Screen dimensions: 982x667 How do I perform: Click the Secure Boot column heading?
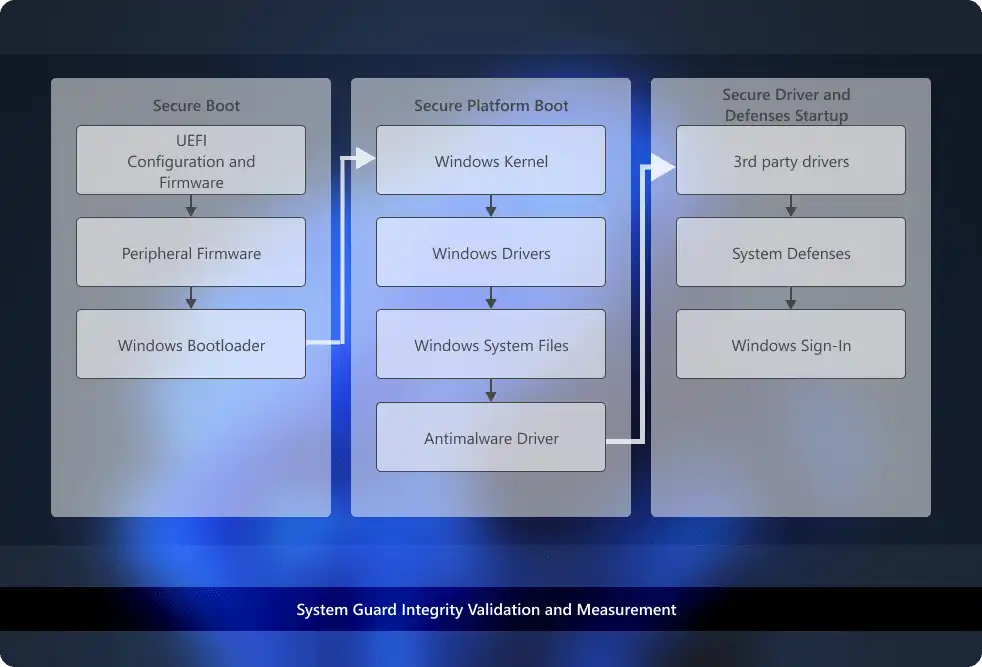click(x=196, y=105)
